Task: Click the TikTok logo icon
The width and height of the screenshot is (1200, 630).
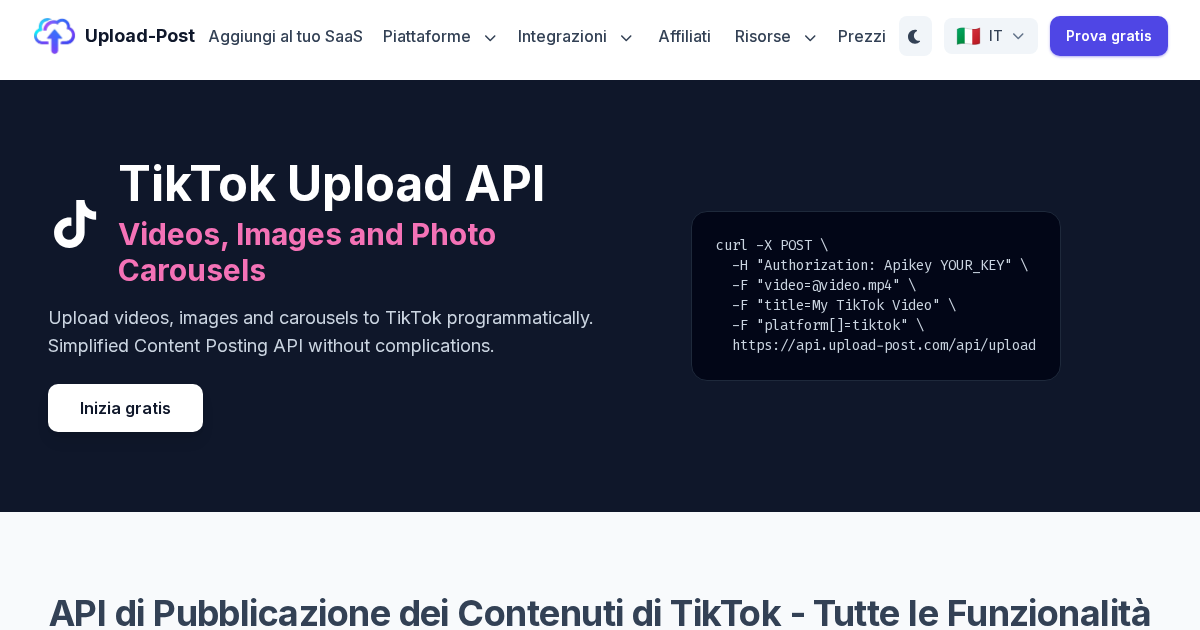Action: coord(75,224)
